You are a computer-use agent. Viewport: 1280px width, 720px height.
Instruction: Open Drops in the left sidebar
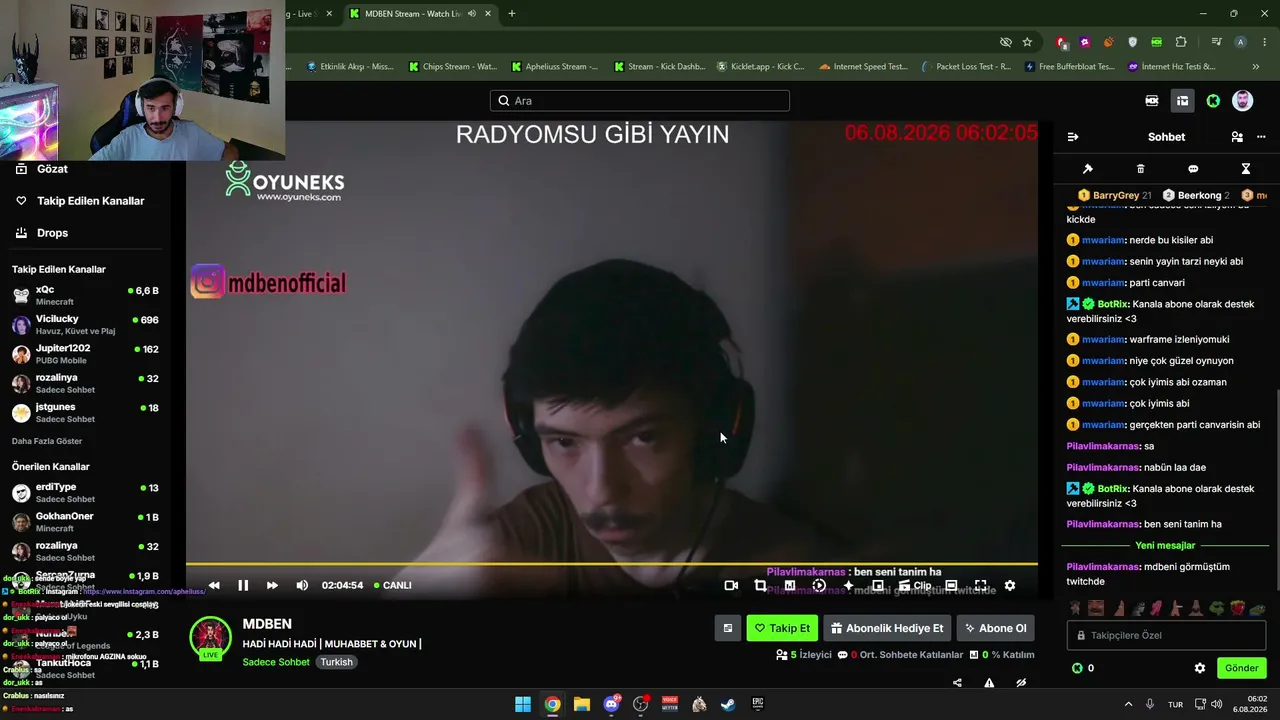pyautogui.click(x=52, y=233)
